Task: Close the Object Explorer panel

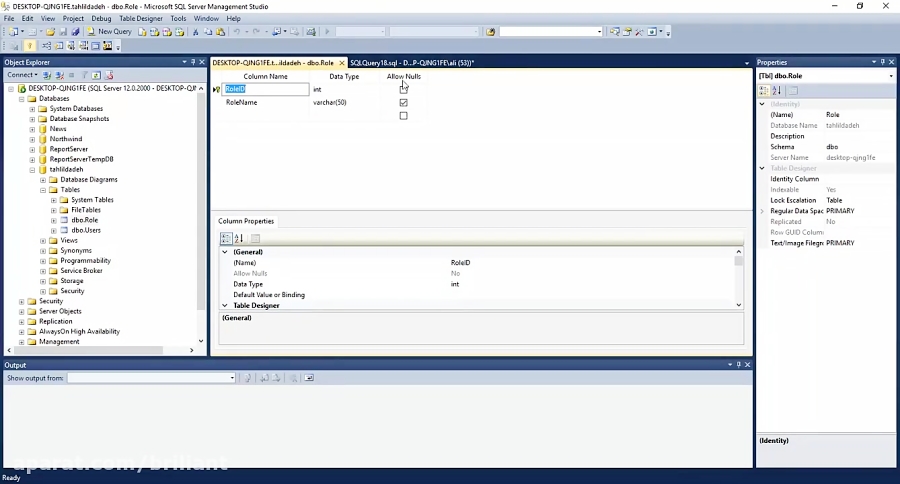Action: (x=202, y=62)
